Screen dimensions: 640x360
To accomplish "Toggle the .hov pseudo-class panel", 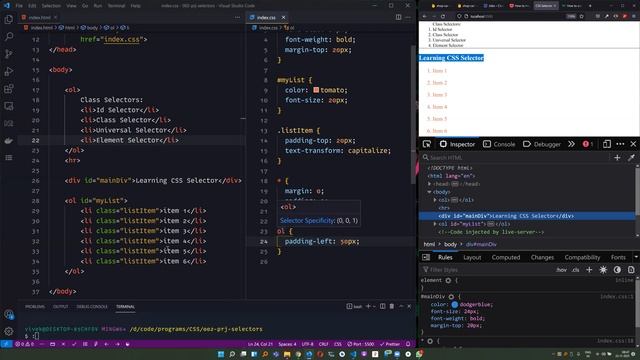I will [x=562, y=270].
